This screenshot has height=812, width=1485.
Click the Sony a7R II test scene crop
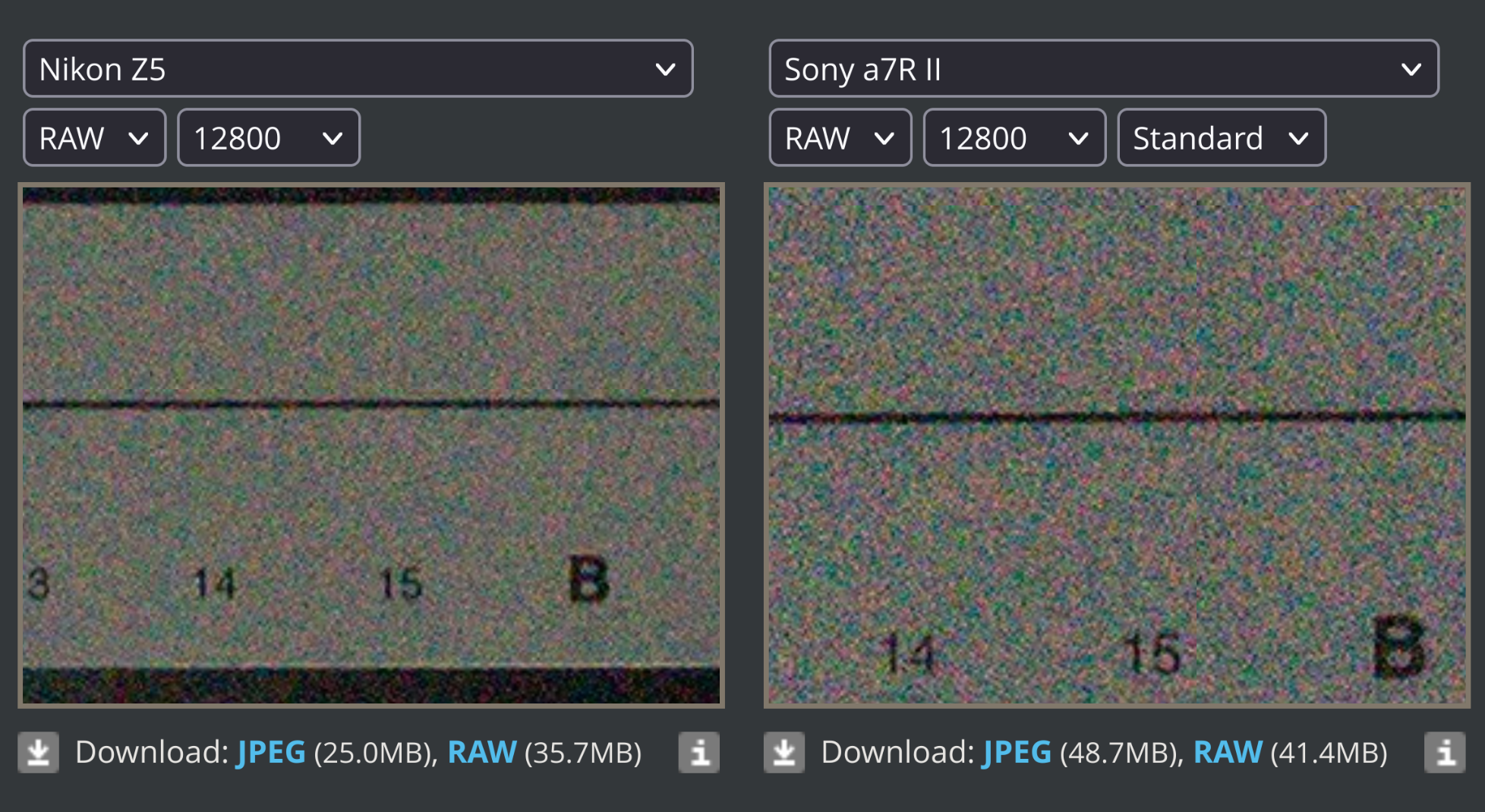[1117, 445]
